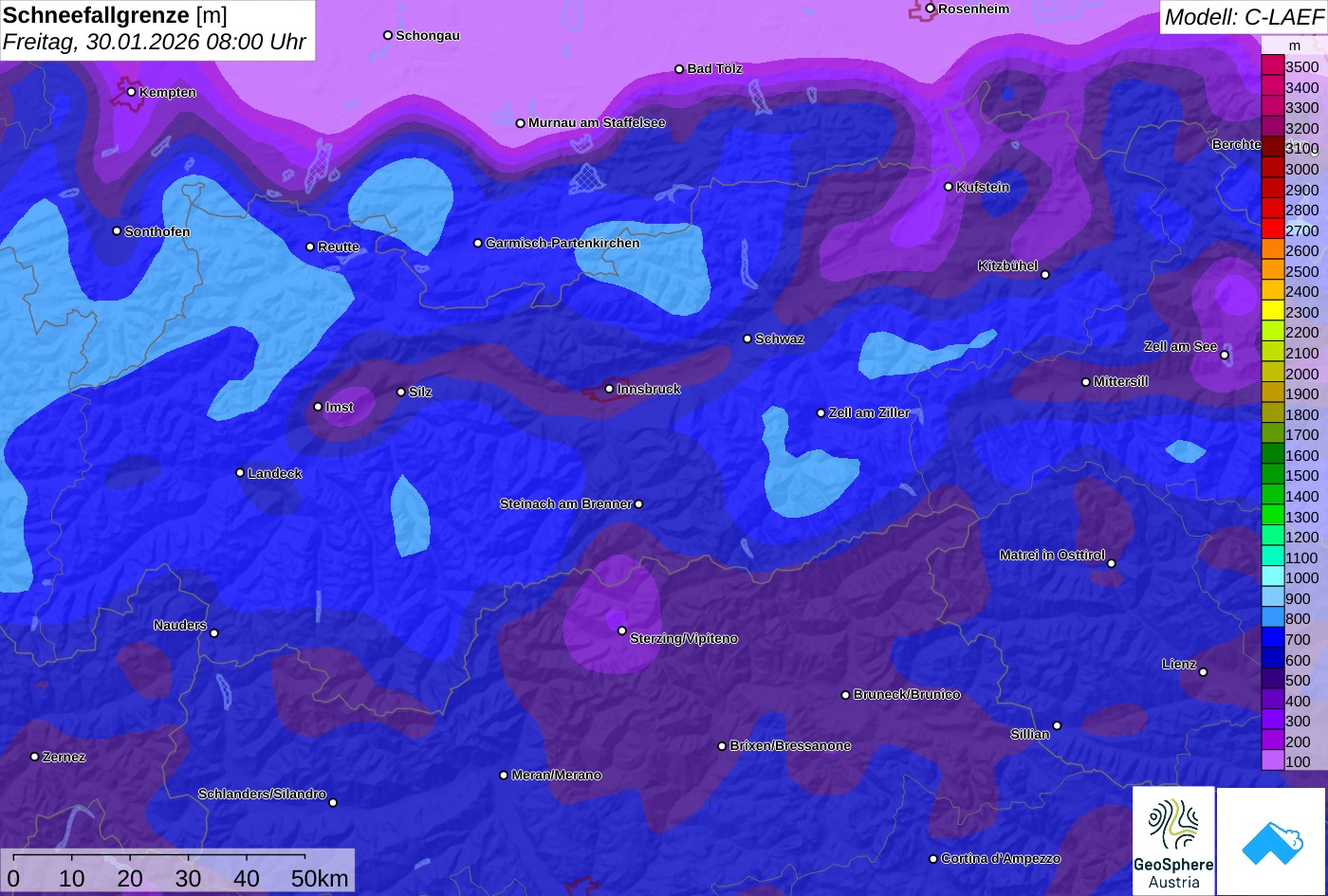Click the 3500 m legend color swatch
Viewport: 1328px width, 896px height.
[1272, 66]
